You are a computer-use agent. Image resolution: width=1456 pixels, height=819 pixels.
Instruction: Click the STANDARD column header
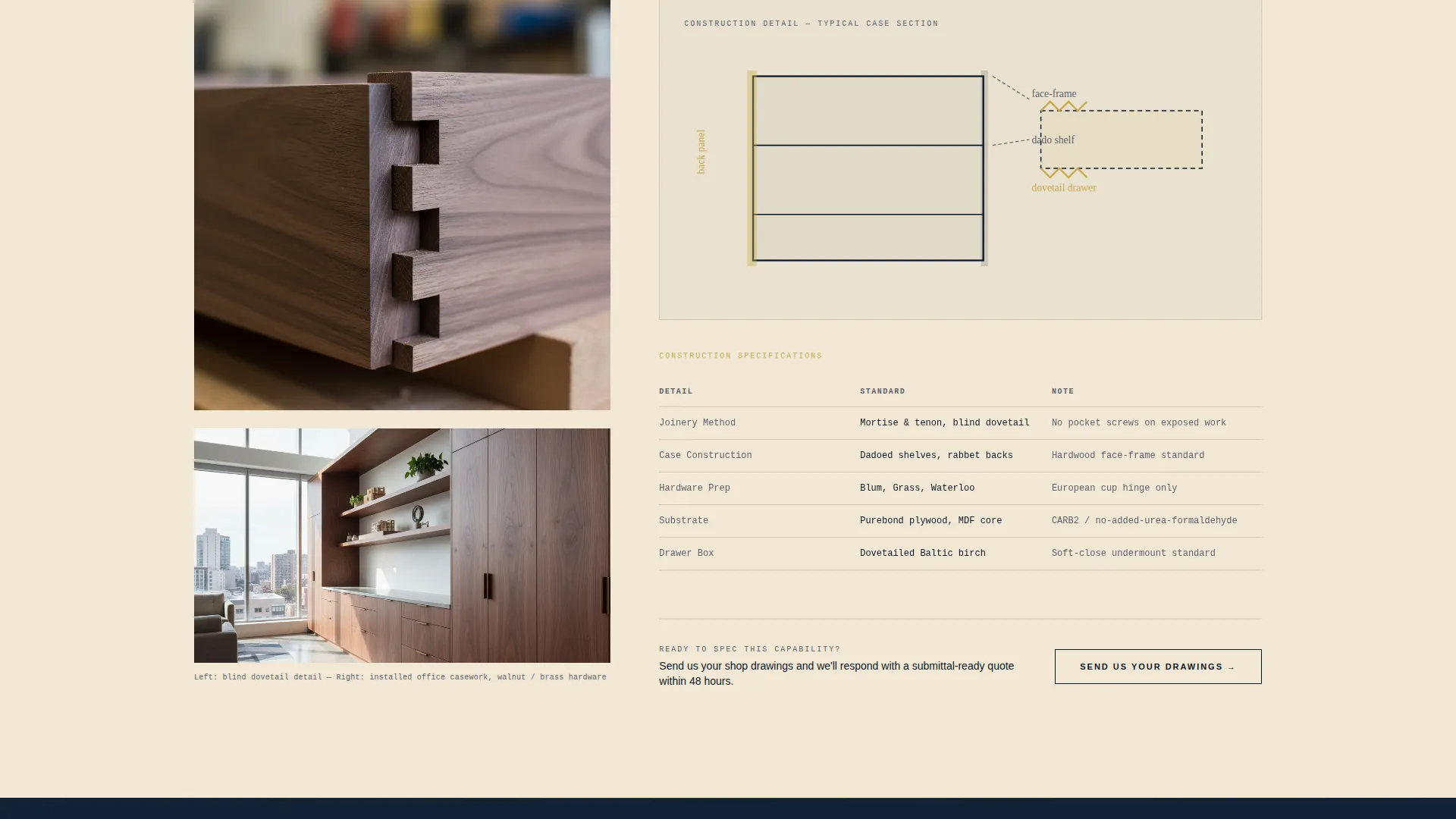point(883,391)
